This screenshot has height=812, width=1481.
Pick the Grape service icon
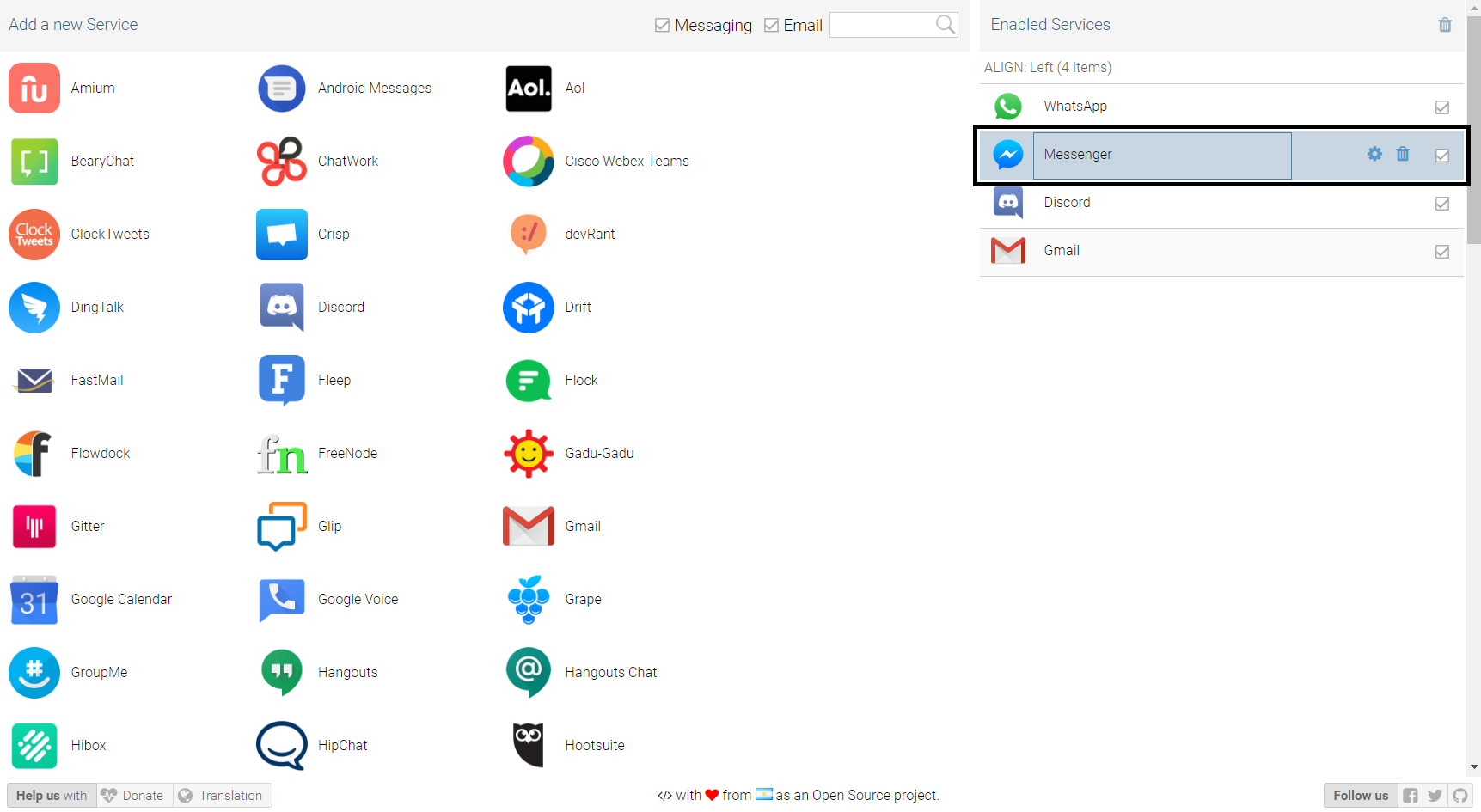(529, 599)
